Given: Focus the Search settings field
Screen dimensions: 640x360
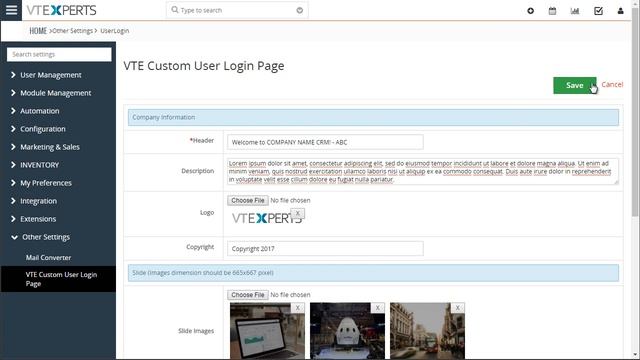Looking at the screenshot, I should tap(59, 54).
